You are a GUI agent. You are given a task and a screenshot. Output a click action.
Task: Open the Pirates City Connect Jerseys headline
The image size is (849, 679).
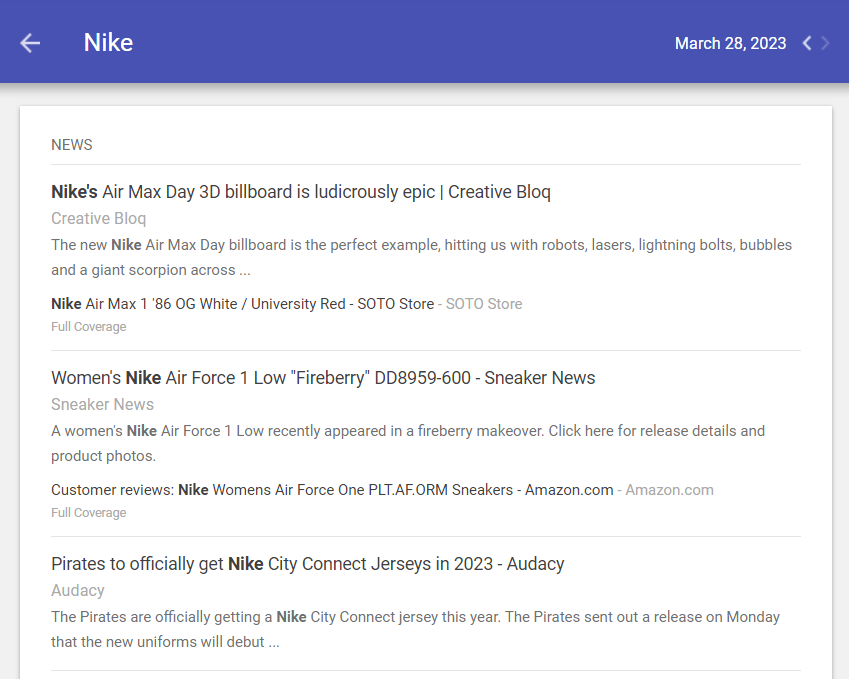click(x=308, y=564)
